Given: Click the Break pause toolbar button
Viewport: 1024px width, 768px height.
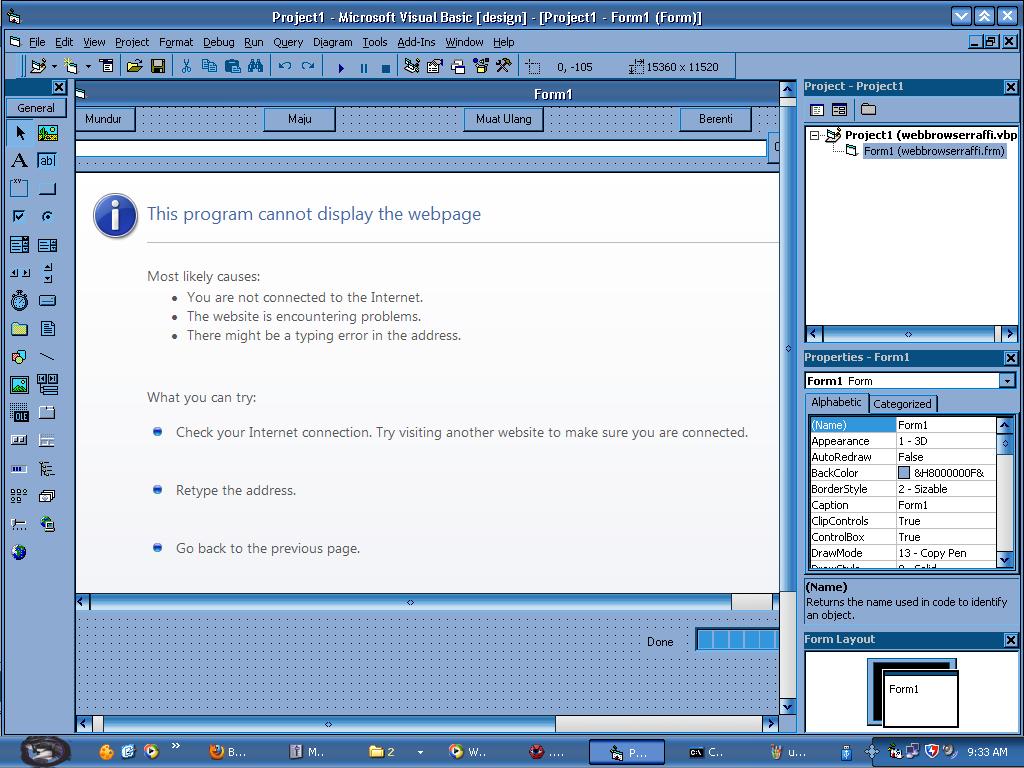Looking at the screenshot, I should pos(364,67).
